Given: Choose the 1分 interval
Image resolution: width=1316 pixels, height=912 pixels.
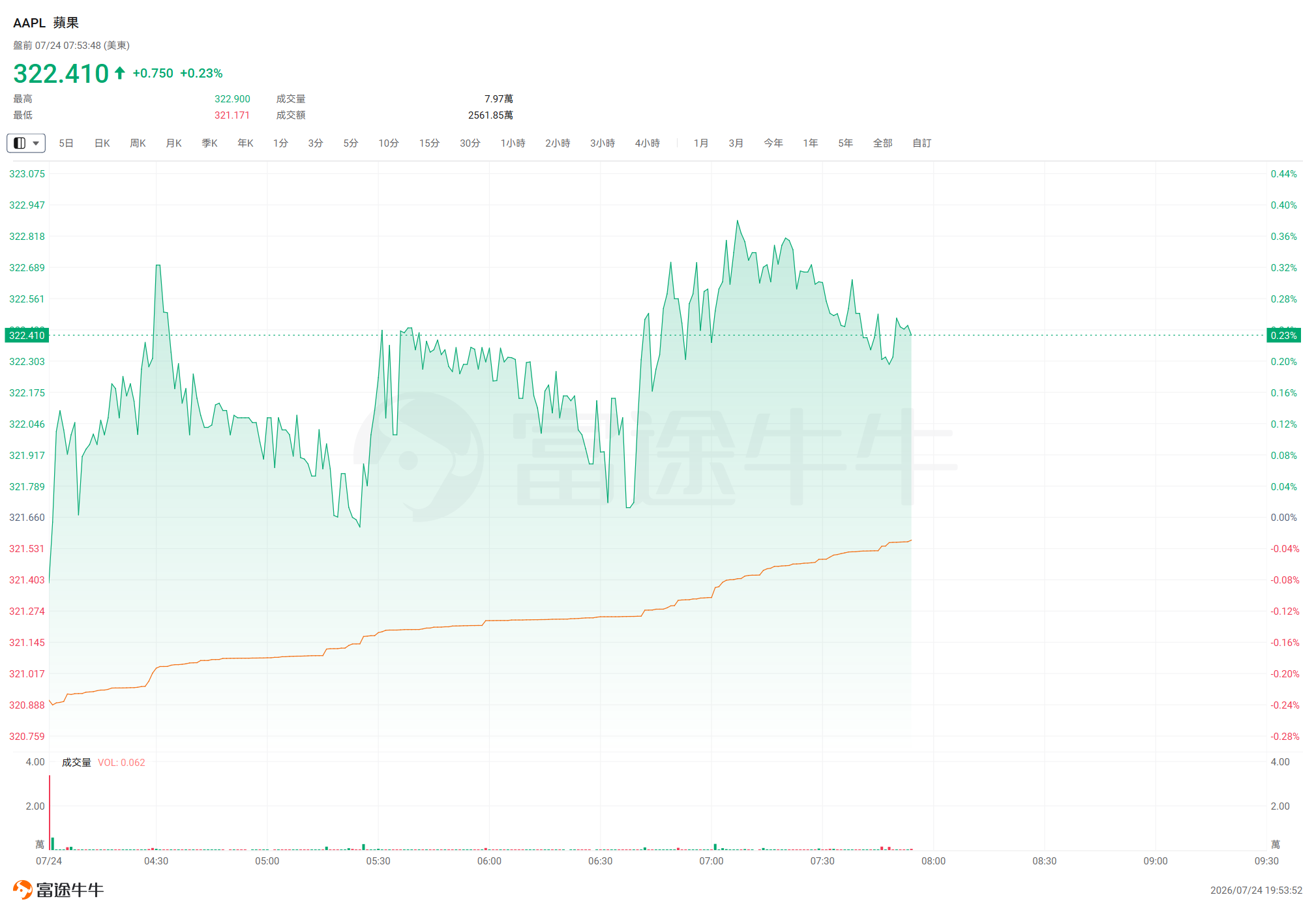Looking at the screenshot, I should tap(280, 143).
